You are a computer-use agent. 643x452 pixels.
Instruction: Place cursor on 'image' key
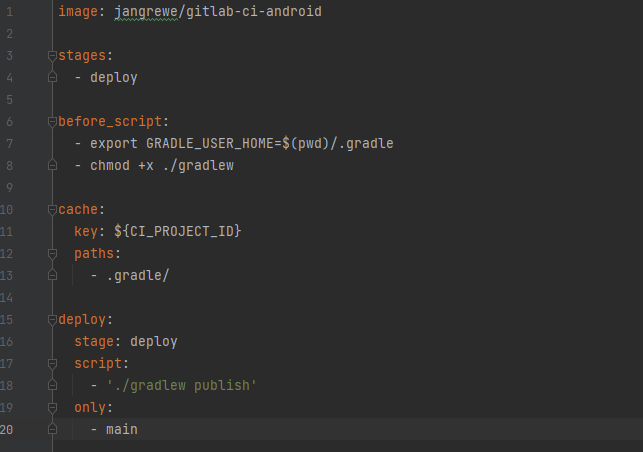point(77,11)
